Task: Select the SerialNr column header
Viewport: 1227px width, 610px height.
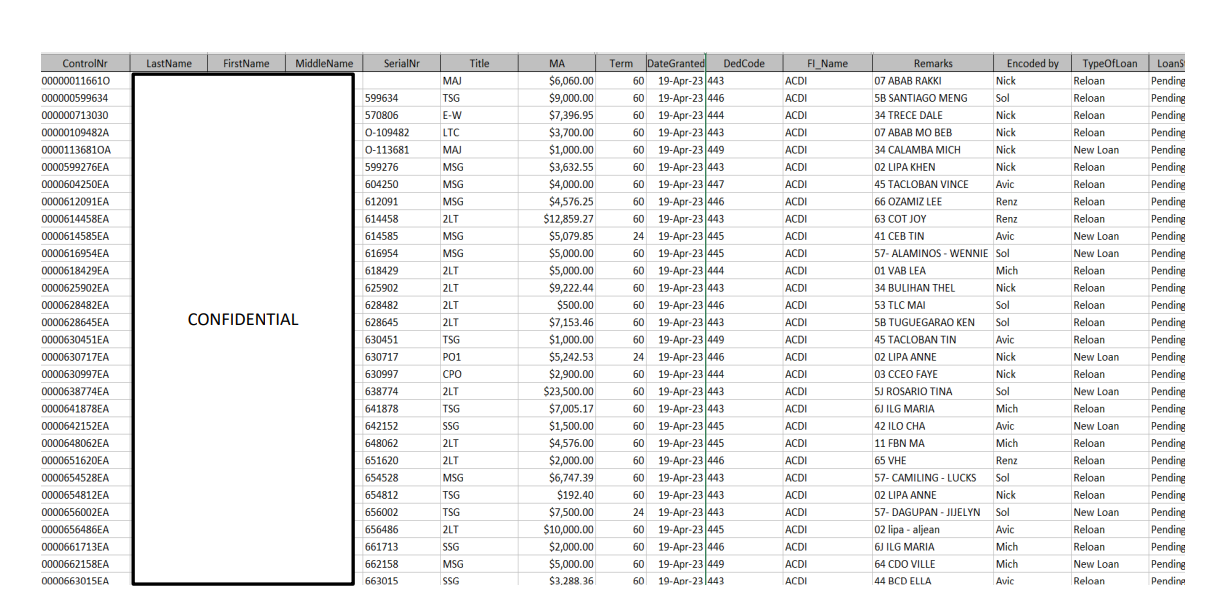Action: (401, 63)
